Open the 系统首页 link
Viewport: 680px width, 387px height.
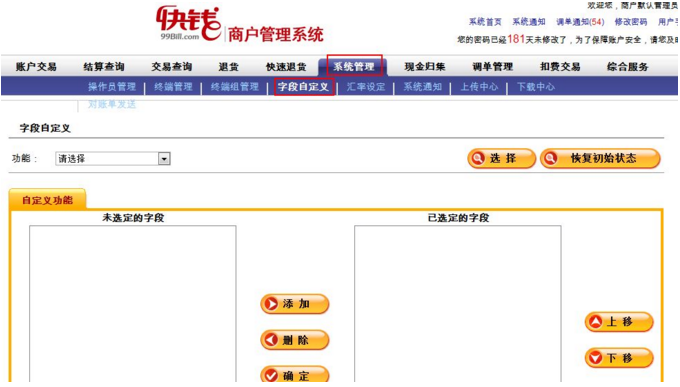point(485,22)
